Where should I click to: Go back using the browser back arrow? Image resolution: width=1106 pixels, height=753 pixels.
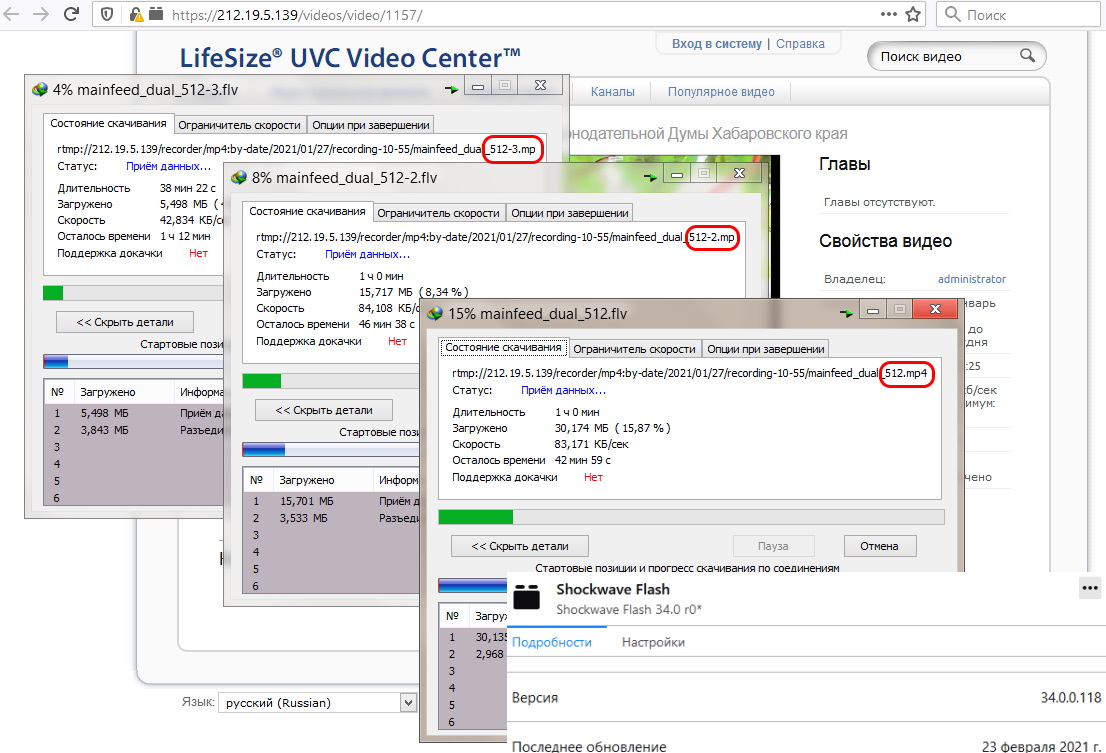[11, 14]
